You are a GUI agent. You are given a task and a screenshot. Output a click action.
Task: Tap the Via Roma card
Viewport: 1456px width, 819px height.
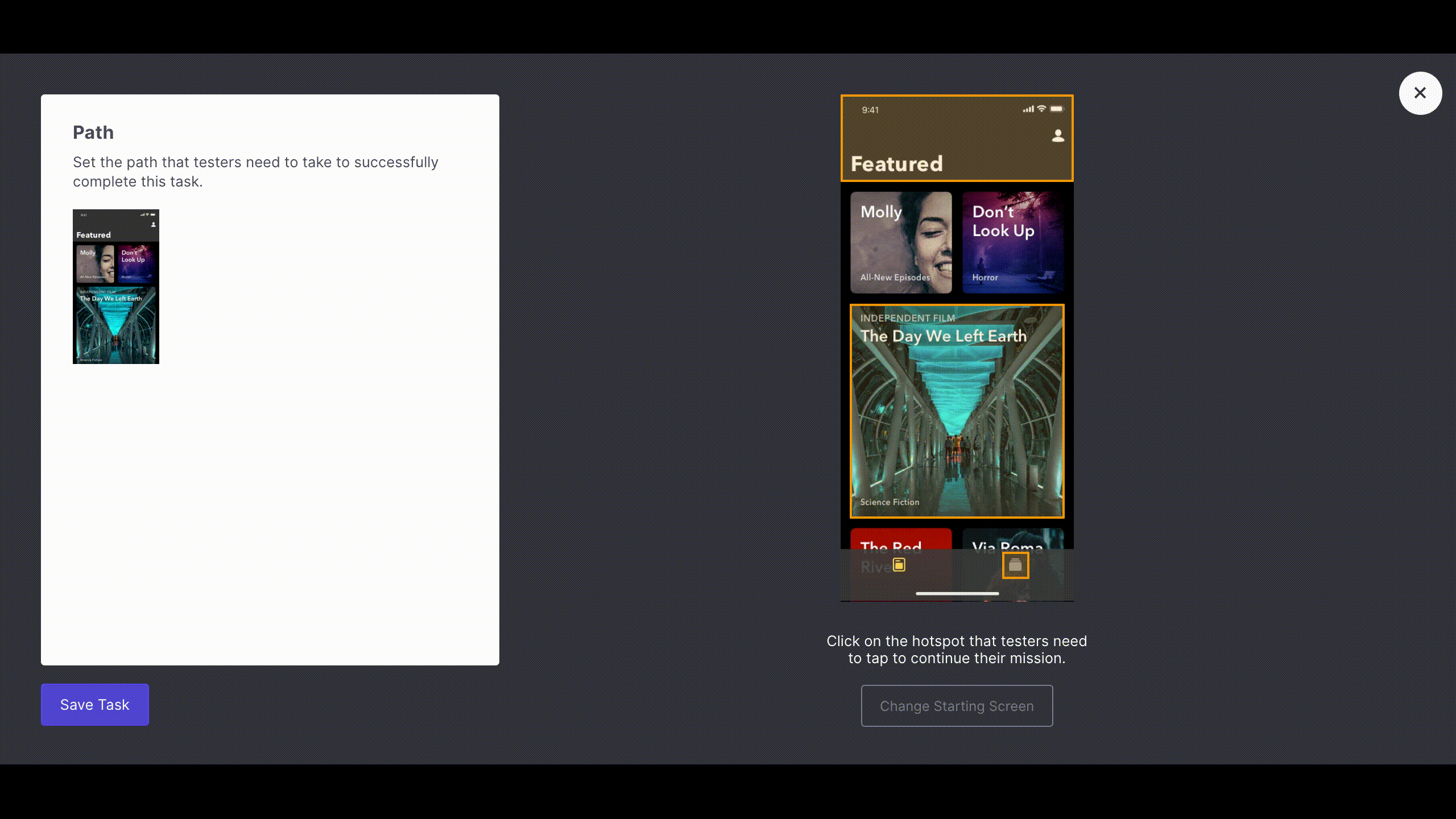1012,539
